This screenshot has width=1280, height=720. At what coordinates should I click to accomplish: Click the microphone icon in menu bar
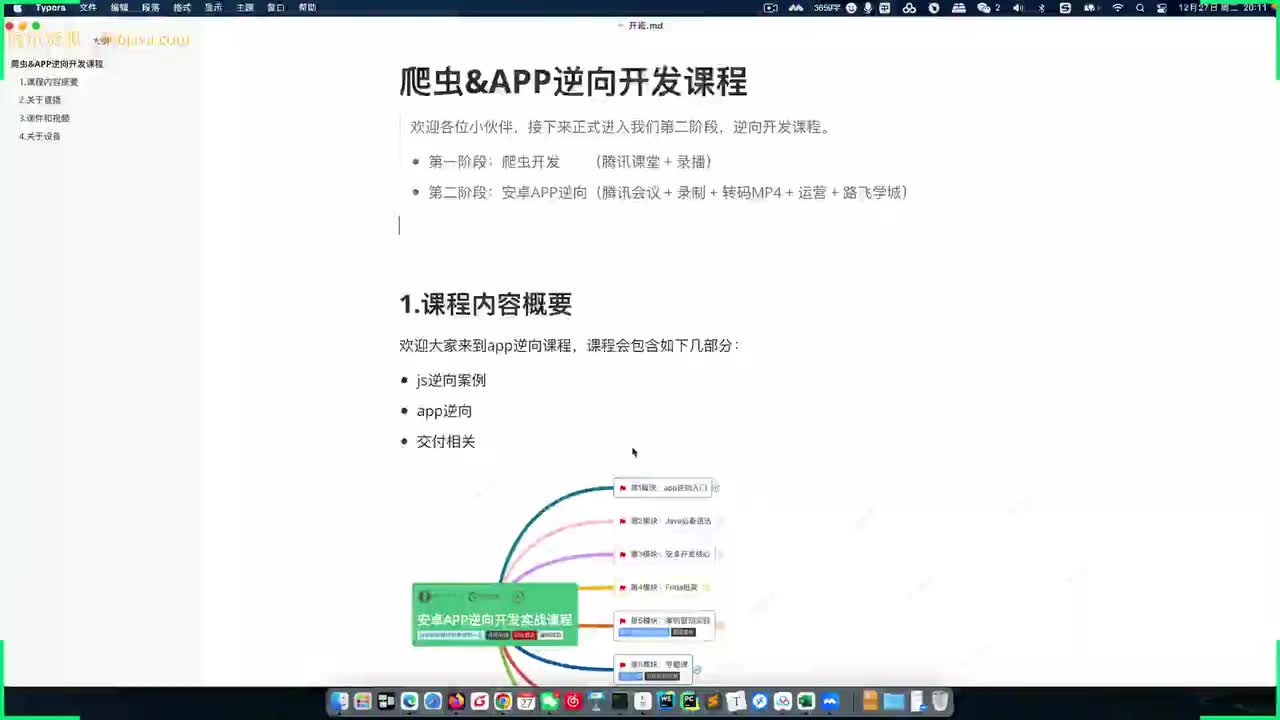[x=868, y=7]
